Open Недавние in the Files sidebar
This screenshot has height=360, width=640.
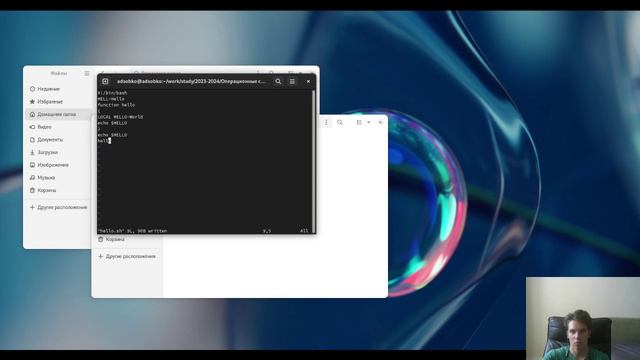(x=58, y=89)
